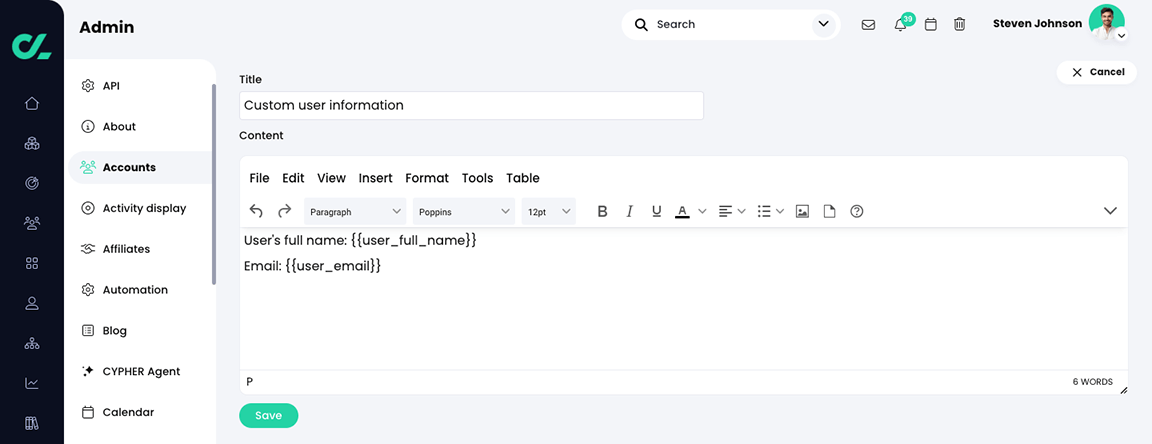The width and height of the screenshot is (1152, 444).
Task: Expand the editor toolbar chevron
Action: pos(1110,211)
